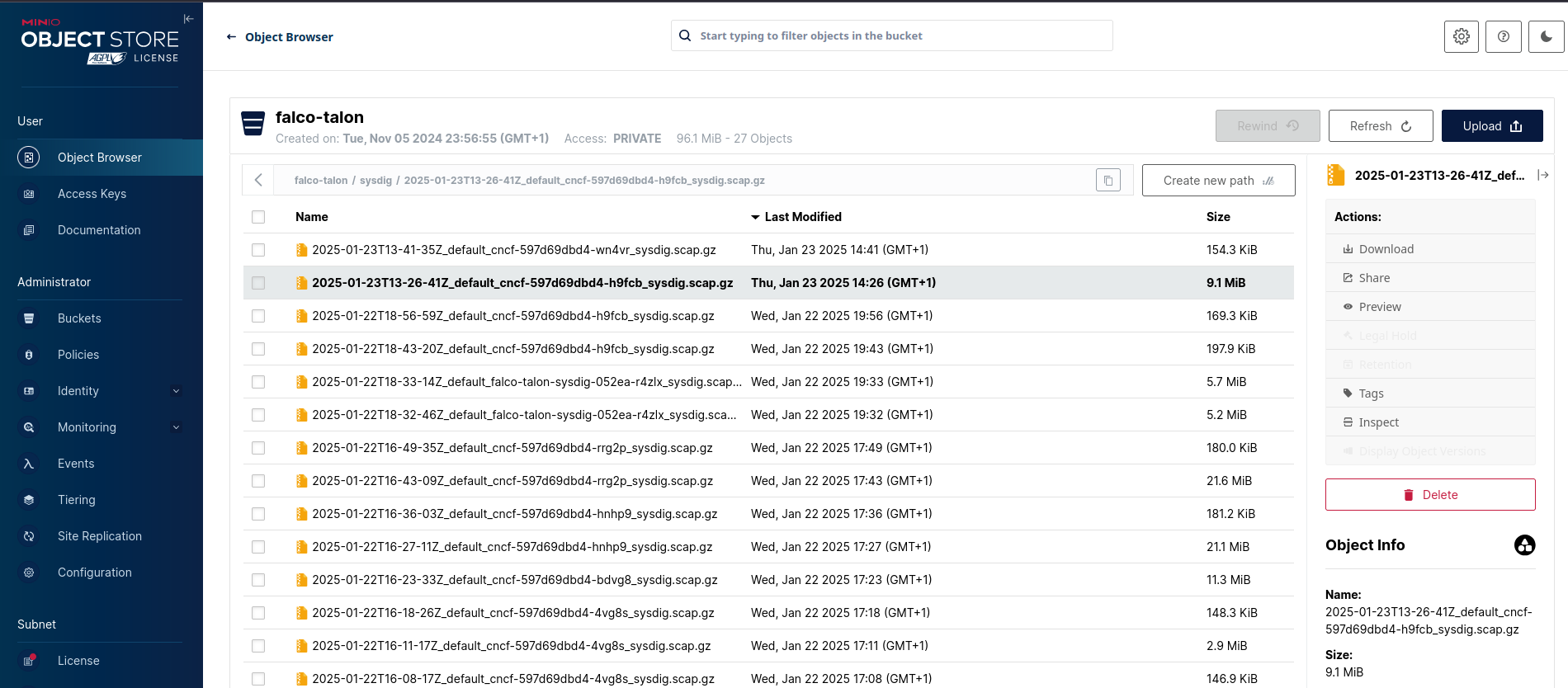The height and width of the screenshot is (688, 1568).
Task: Click the settings gear icon
Action: click(1461, 36)
